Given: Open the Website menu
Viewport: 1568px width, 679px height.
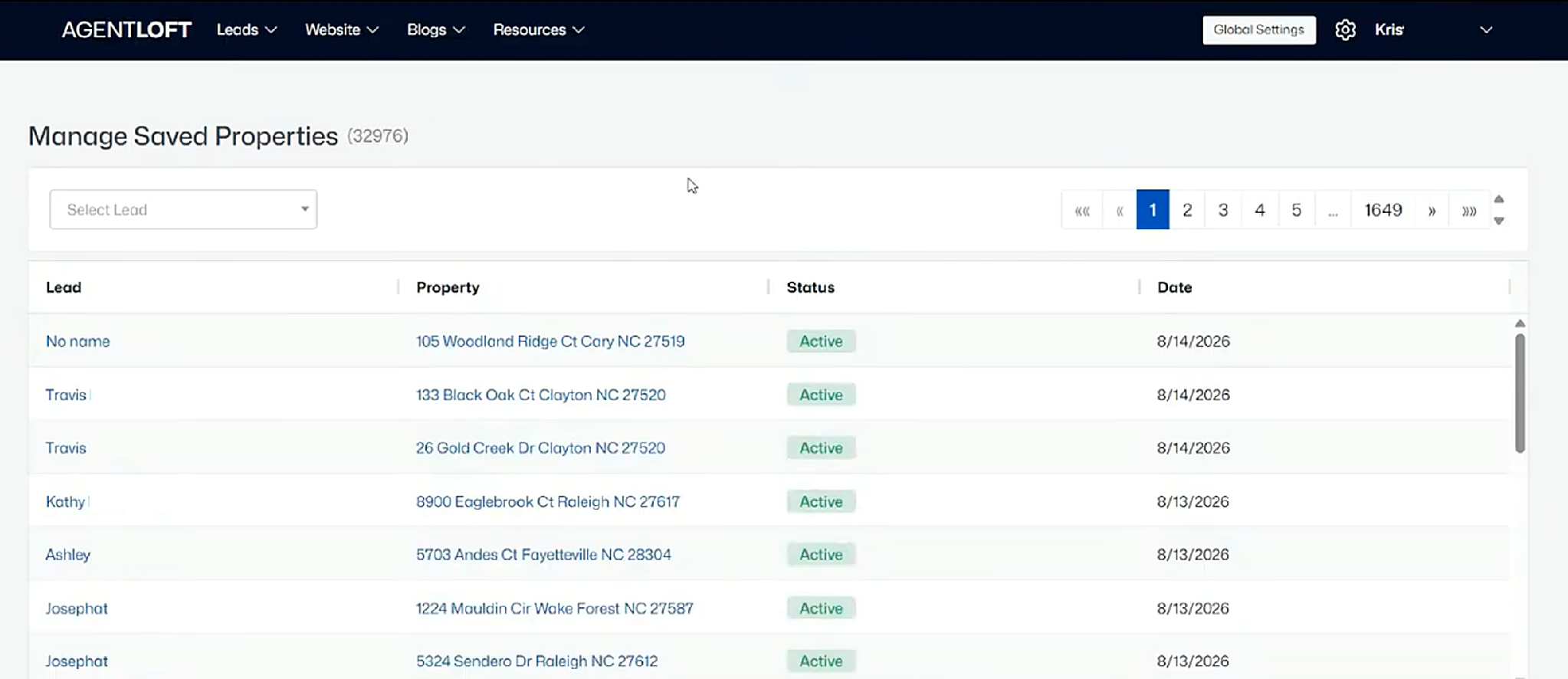Looking at the screenshot, I should [x=342, y=30].
